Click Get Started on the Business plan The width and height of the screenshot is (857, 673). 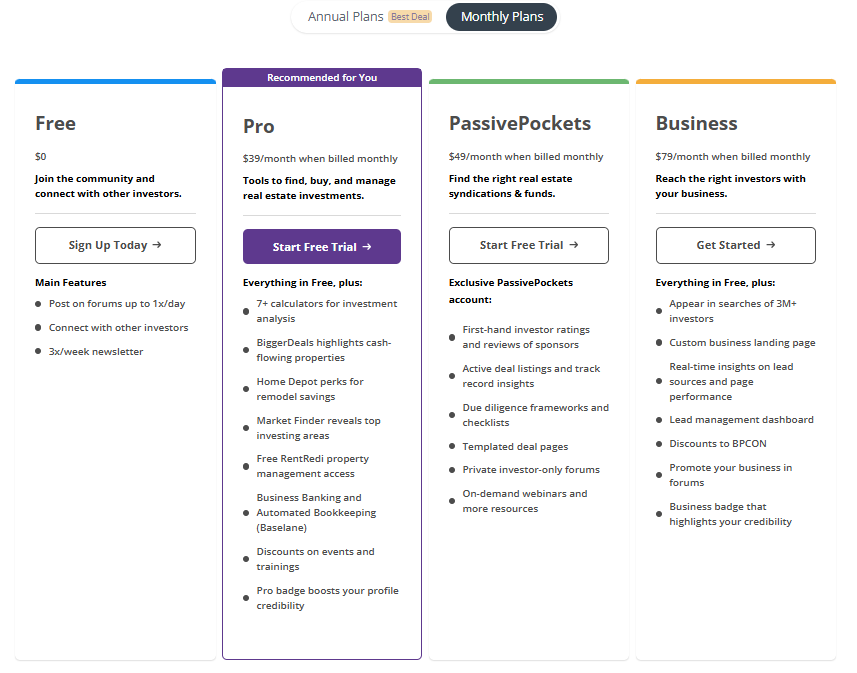pos(735,245)
